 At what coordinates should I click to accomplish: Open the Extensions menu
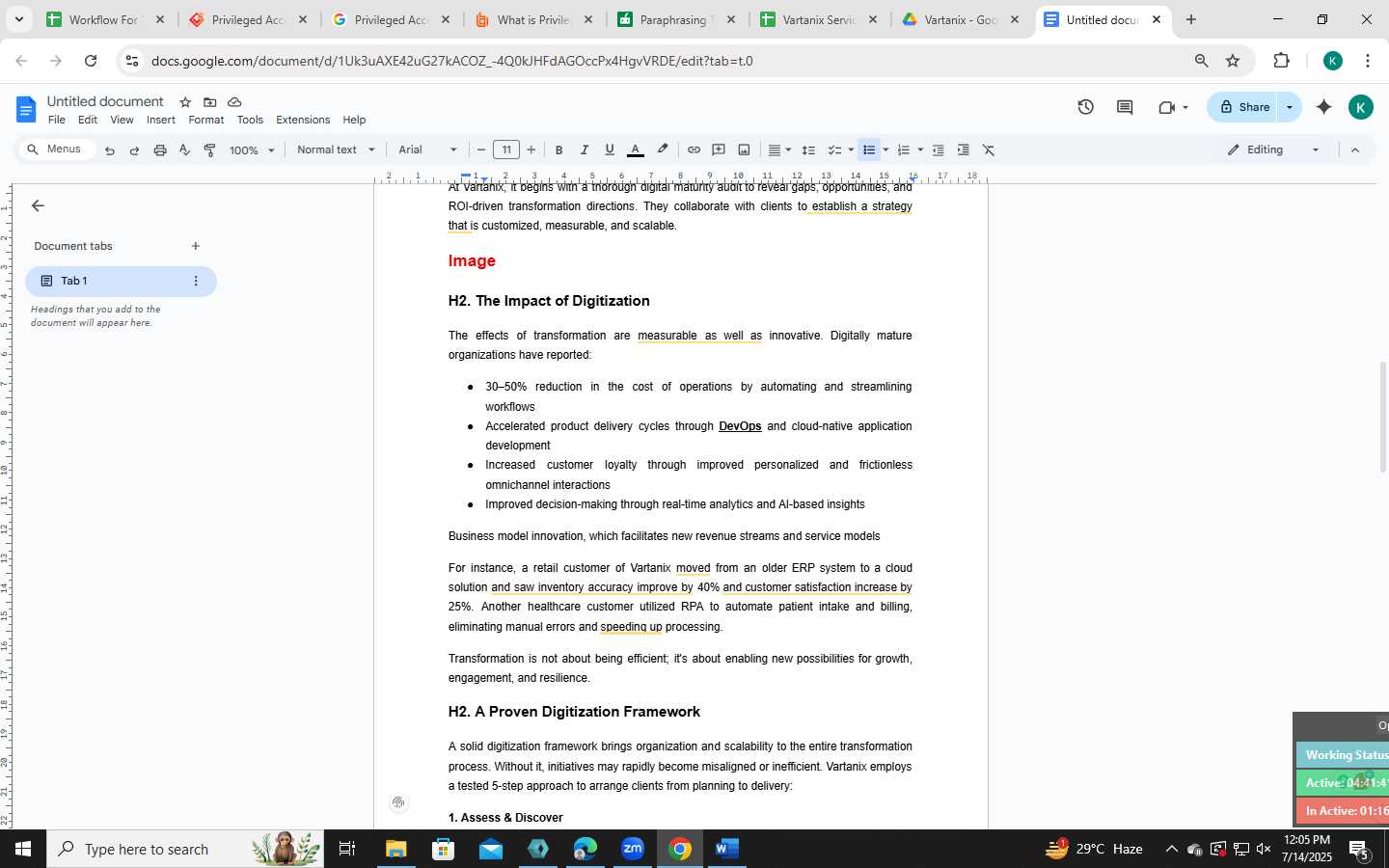point(303,120)
